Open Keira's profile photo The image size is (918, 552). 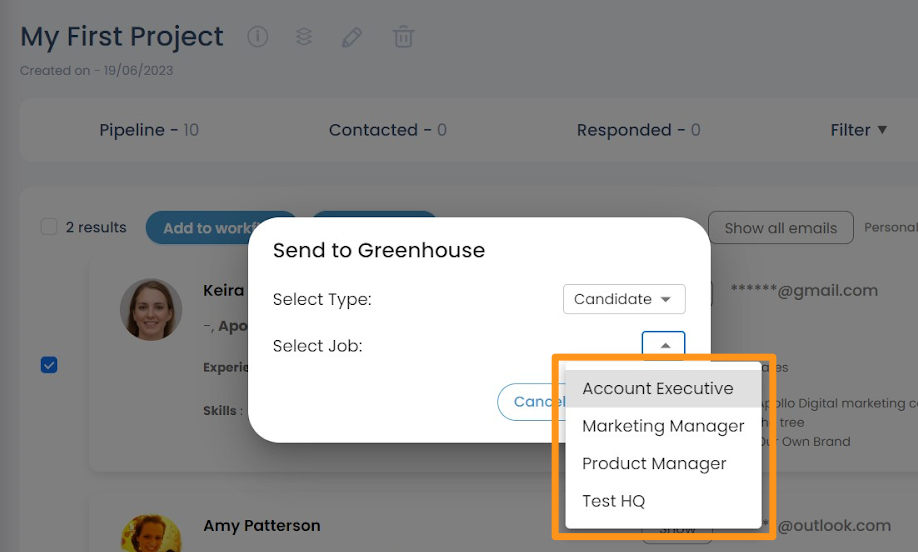pyautogui.click(x=151, y=309)
